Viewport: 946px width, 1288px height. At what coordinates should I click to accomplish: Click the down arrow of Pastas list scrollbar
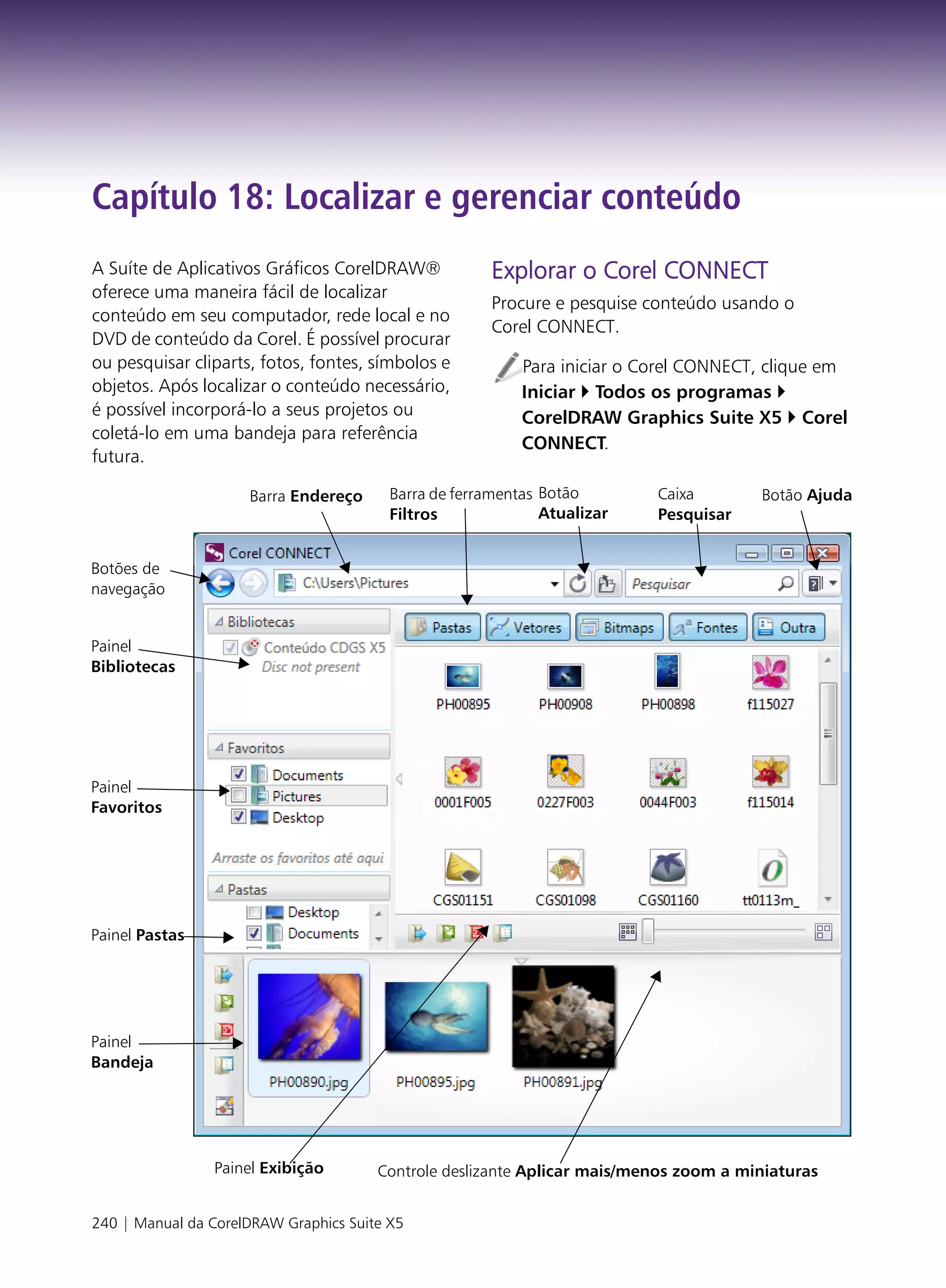coord(378,939)
